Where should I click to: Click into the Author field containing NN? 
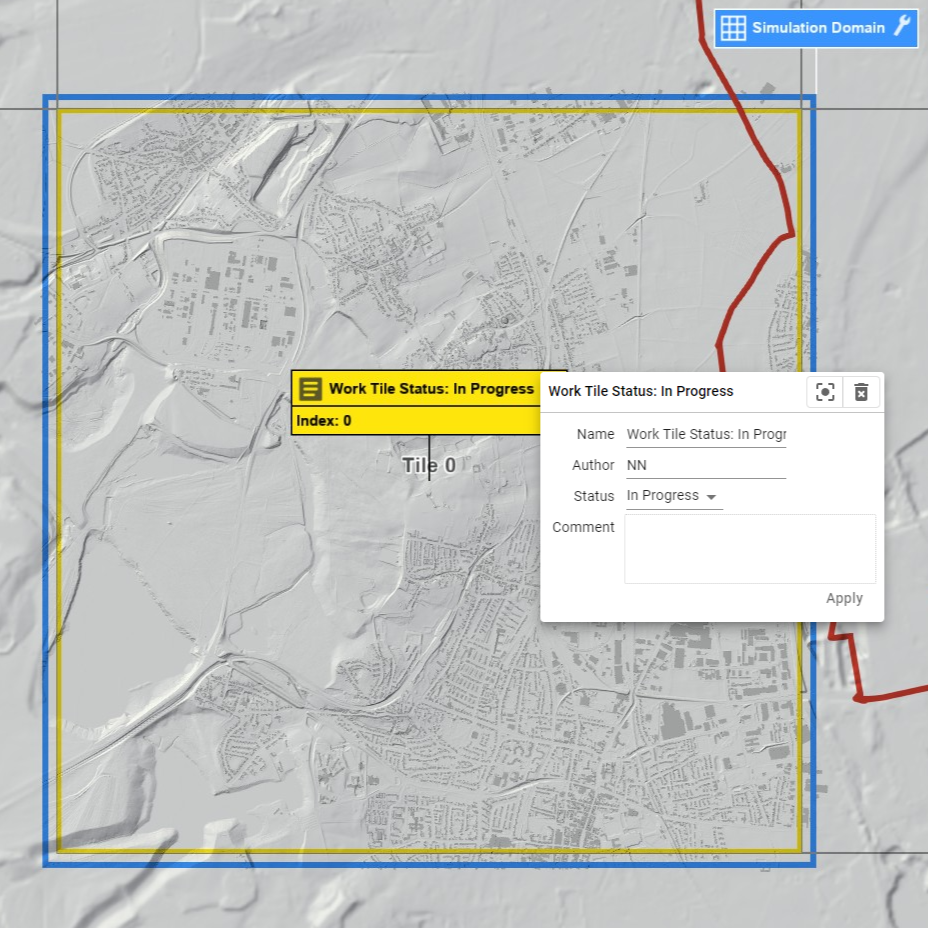point(705,466)
